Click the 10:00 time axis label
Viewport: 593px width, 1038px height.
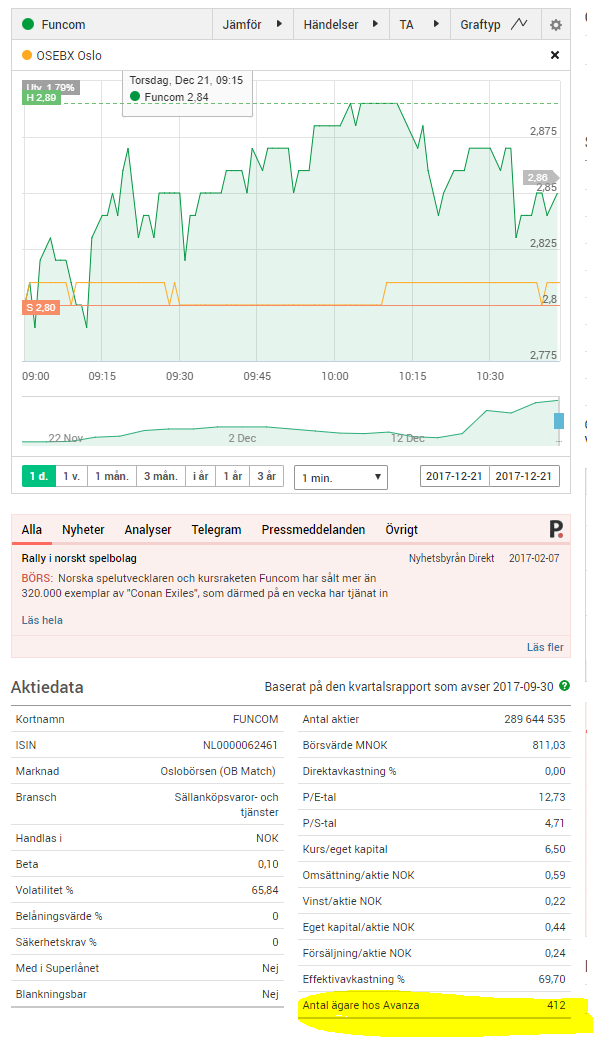[x=335, y=376]
